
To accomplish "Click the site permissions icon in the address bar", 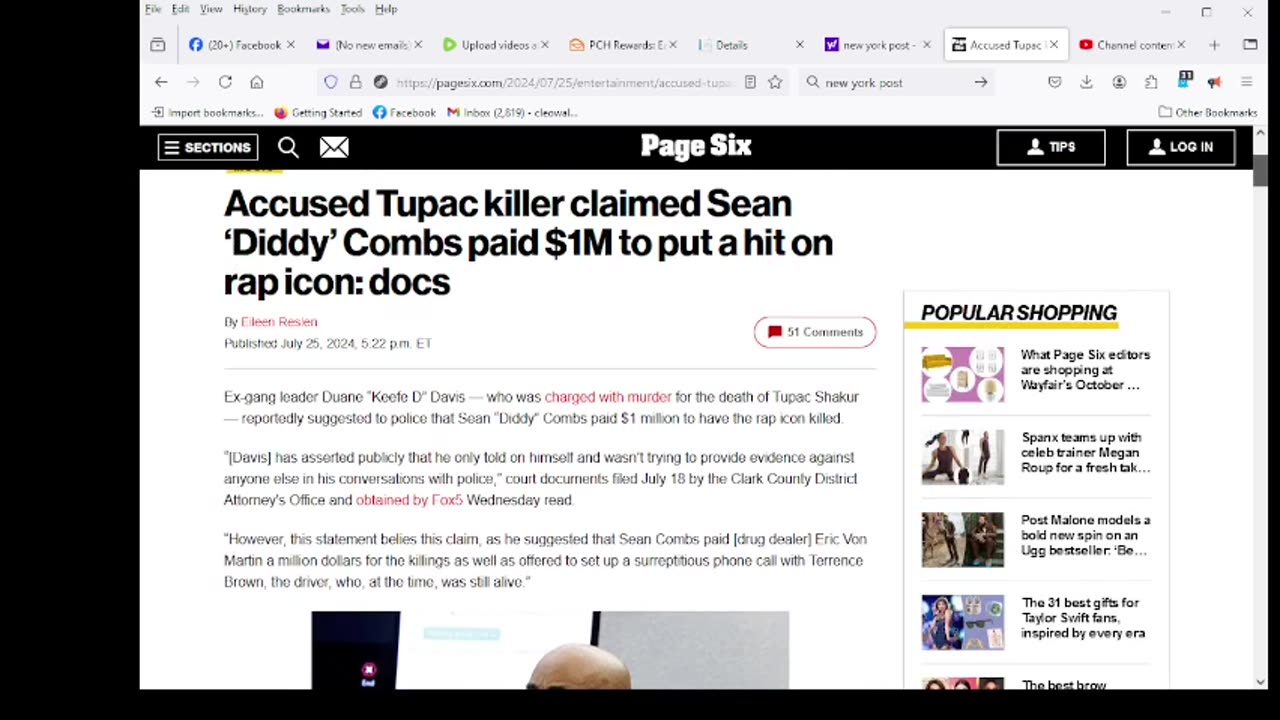I will 381,82.
